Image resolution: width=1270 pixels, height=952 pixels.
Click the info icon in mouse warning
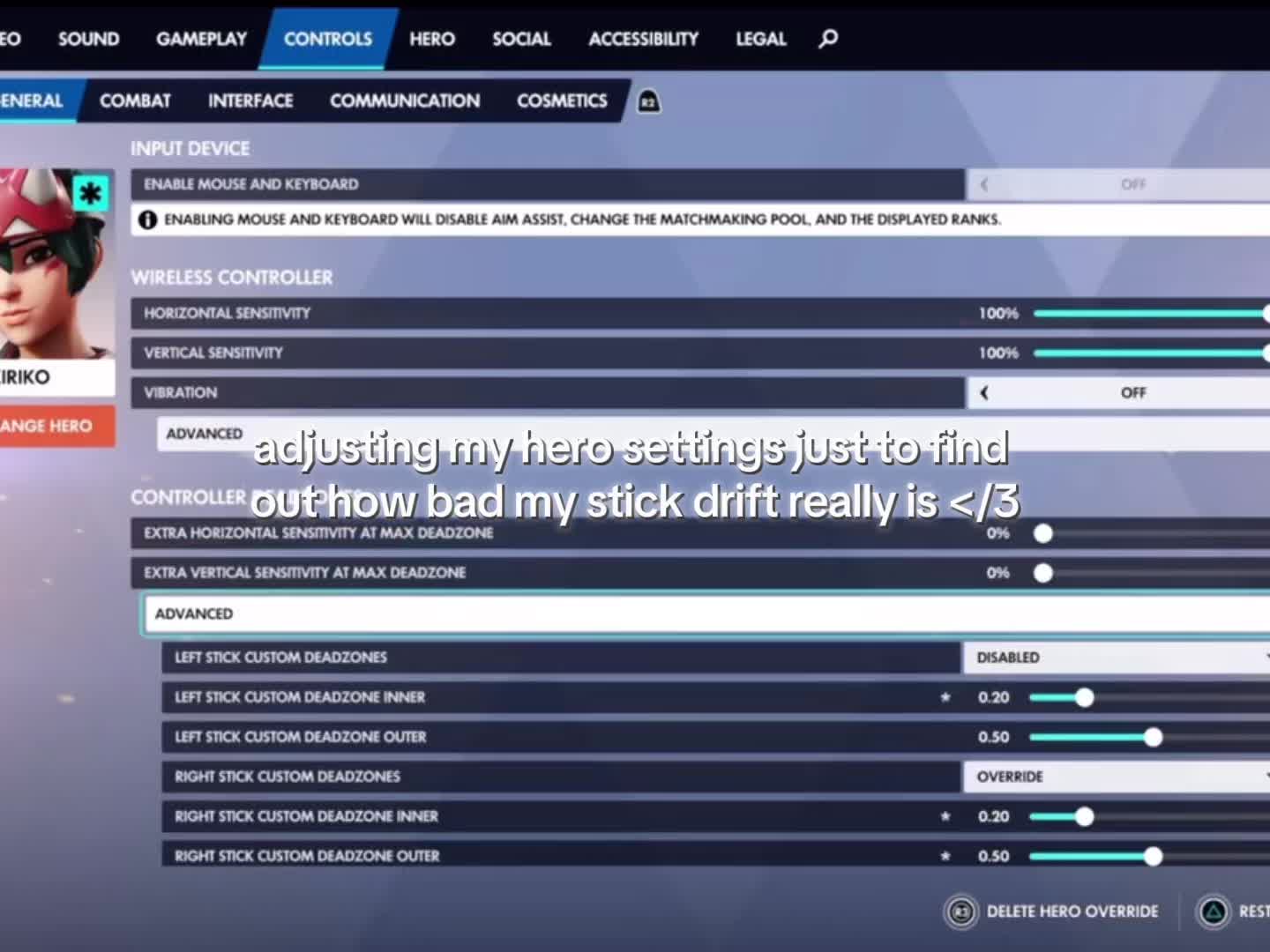pyautogui.click(x=148, y=219)
